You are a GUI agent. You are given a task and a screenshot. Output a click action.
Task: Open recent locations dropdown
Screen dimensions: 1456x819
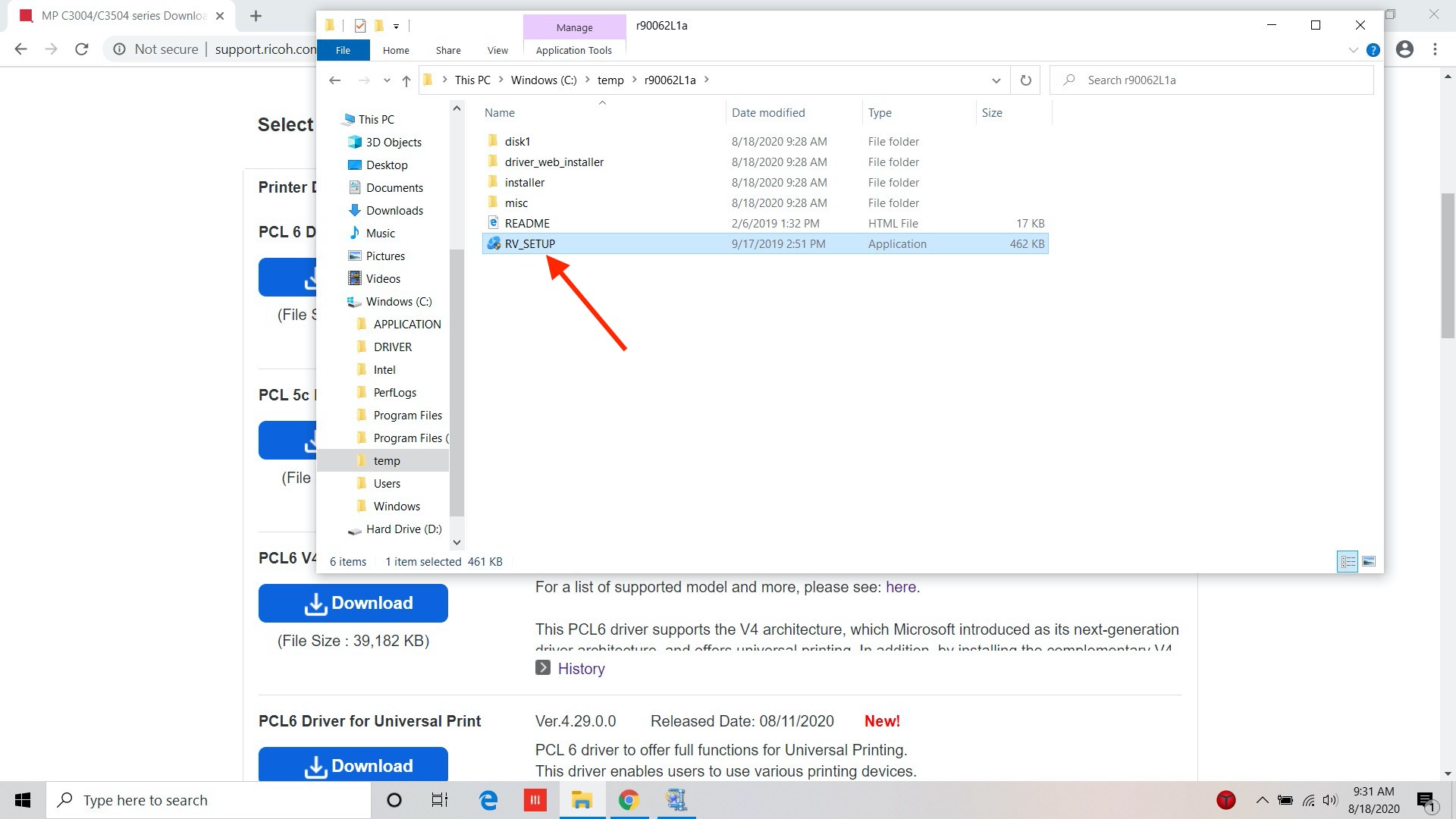pos(387,80)
